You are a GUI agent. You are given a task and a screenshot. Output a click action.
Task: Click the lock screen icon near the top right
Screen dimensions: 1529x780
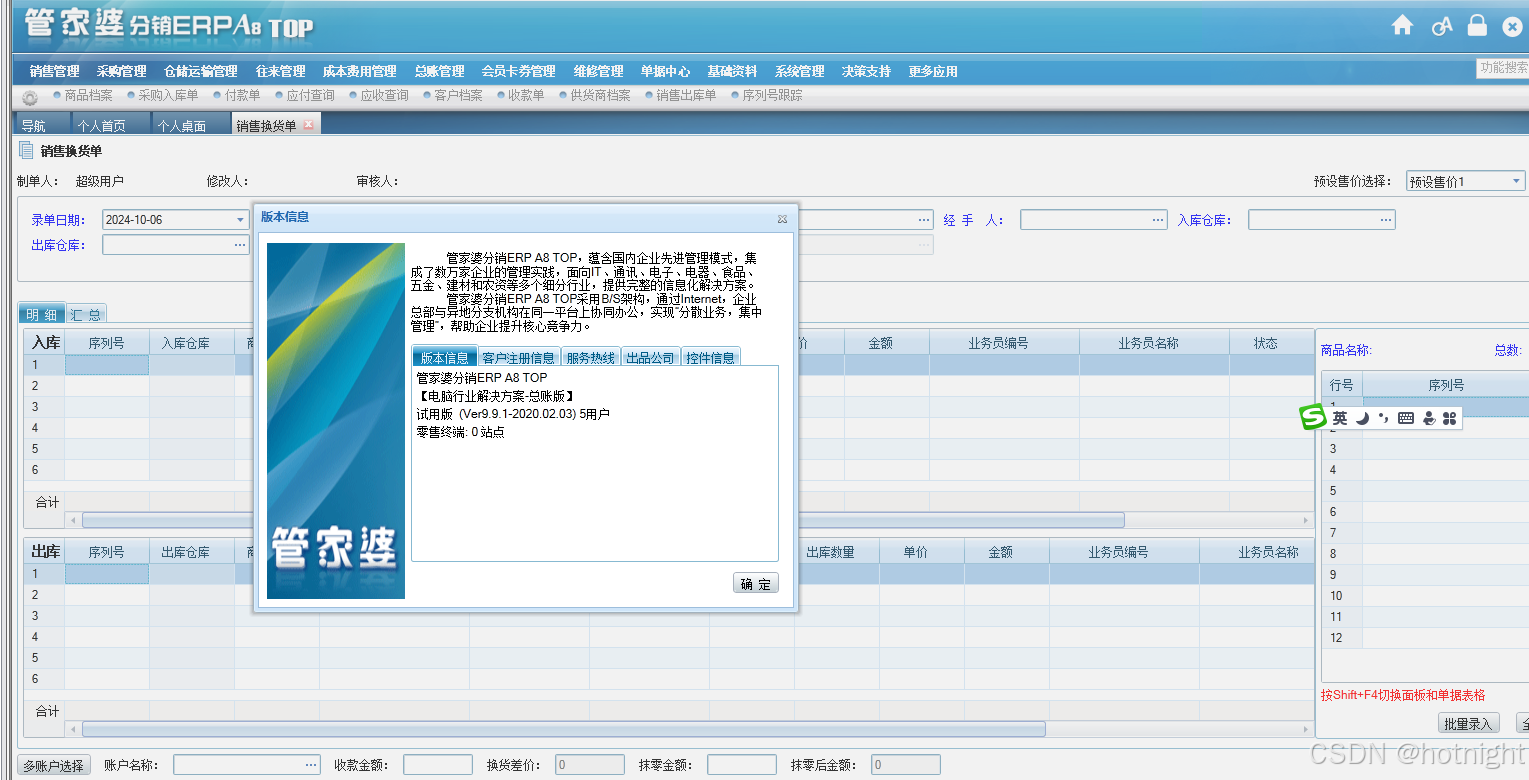[x=1476, y=25]
